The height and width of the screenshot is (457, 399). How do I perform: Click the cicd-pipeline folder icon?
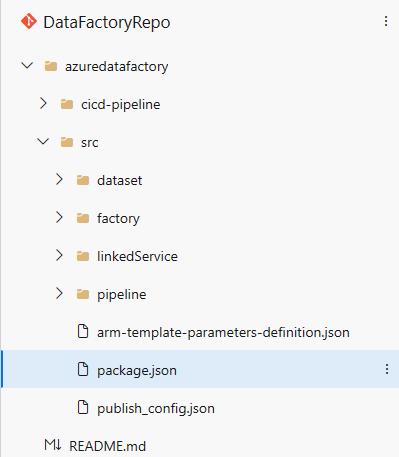click(x=67, y=104)
